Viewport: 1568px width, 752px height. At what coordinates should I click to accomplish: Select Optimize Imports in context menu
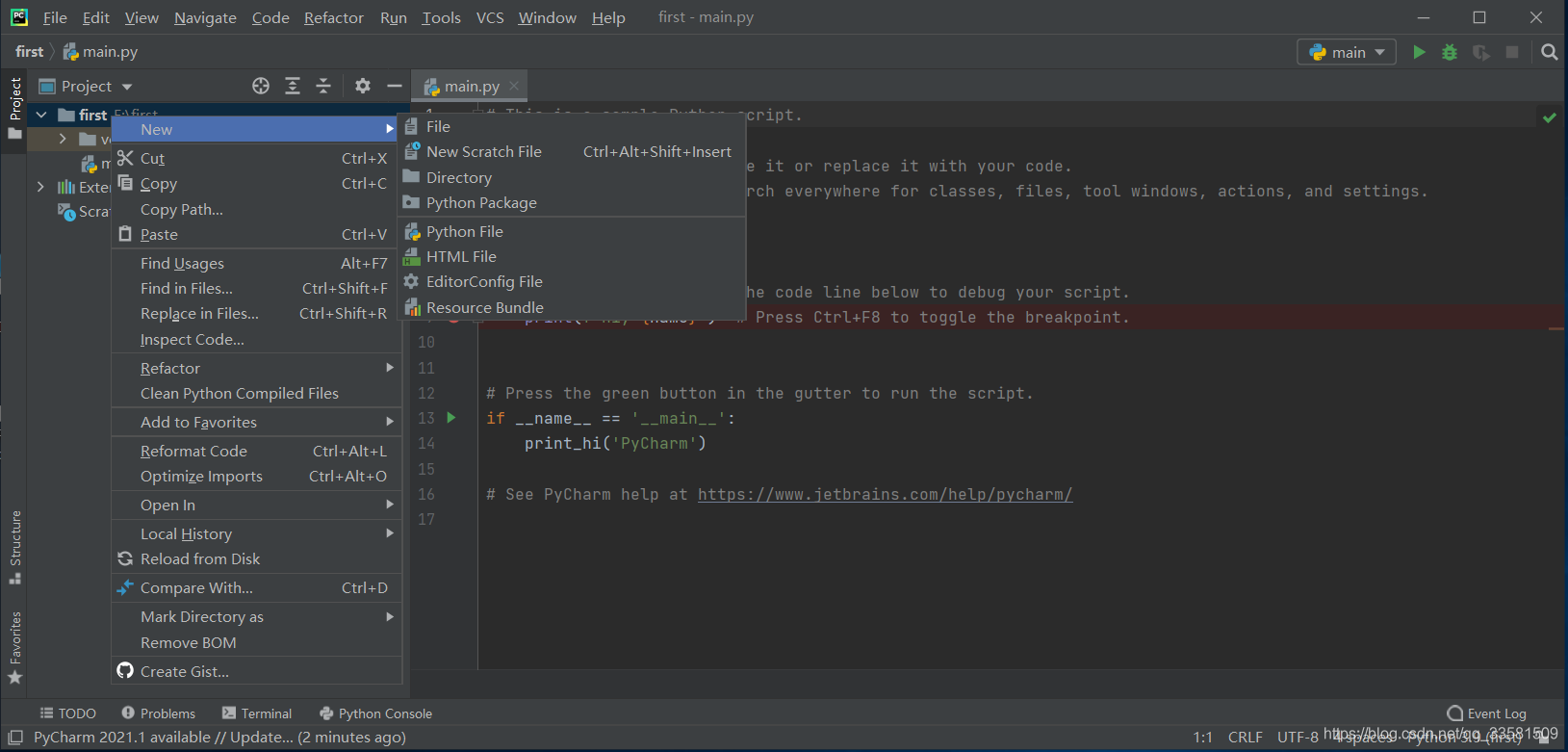tap(256, 476)
